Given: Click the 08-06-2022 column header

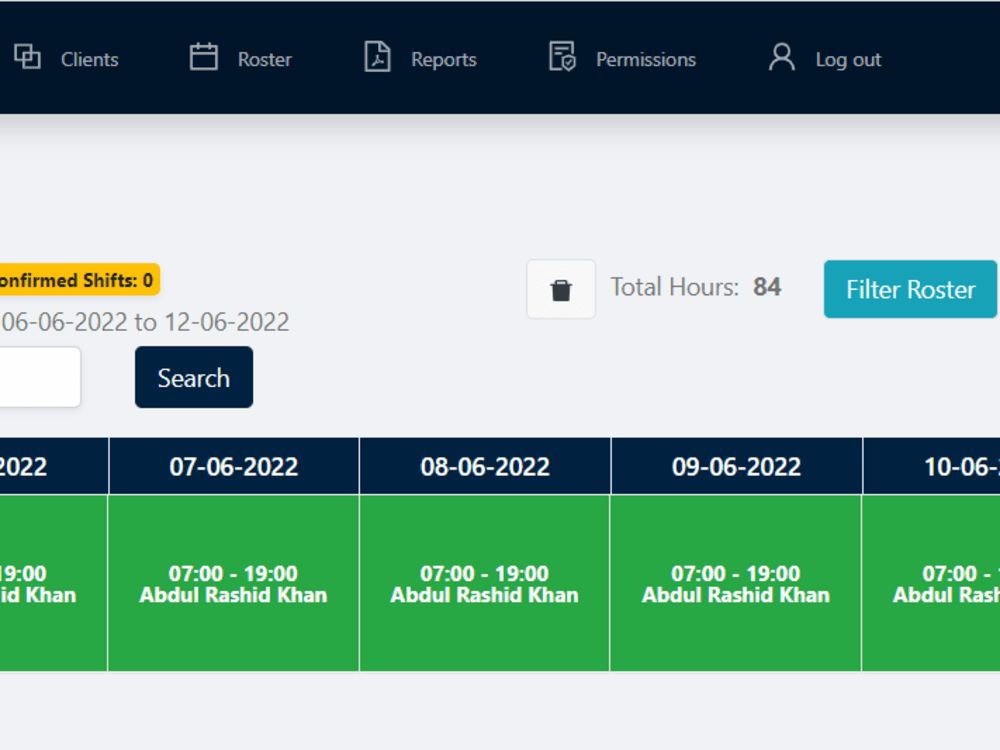Looking at the screenshot, I should pyautogui.click(x=485, y=466).
